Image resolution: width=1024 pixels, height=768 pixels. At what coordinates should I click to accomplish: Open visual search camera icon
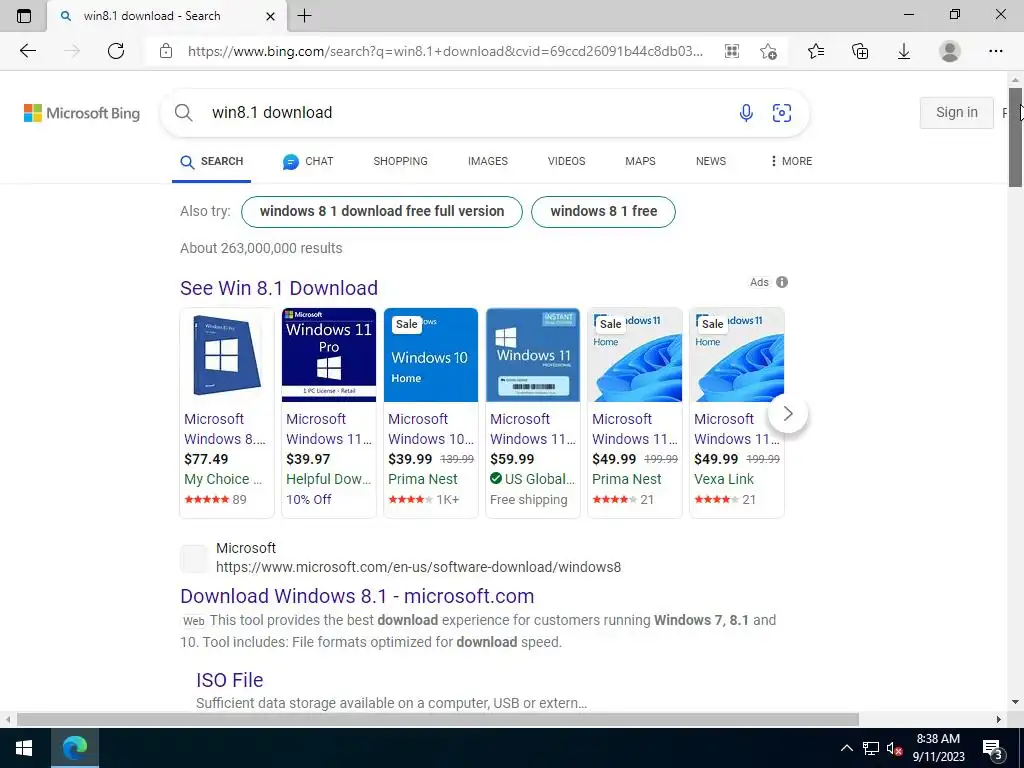click(x=782, y=112)
